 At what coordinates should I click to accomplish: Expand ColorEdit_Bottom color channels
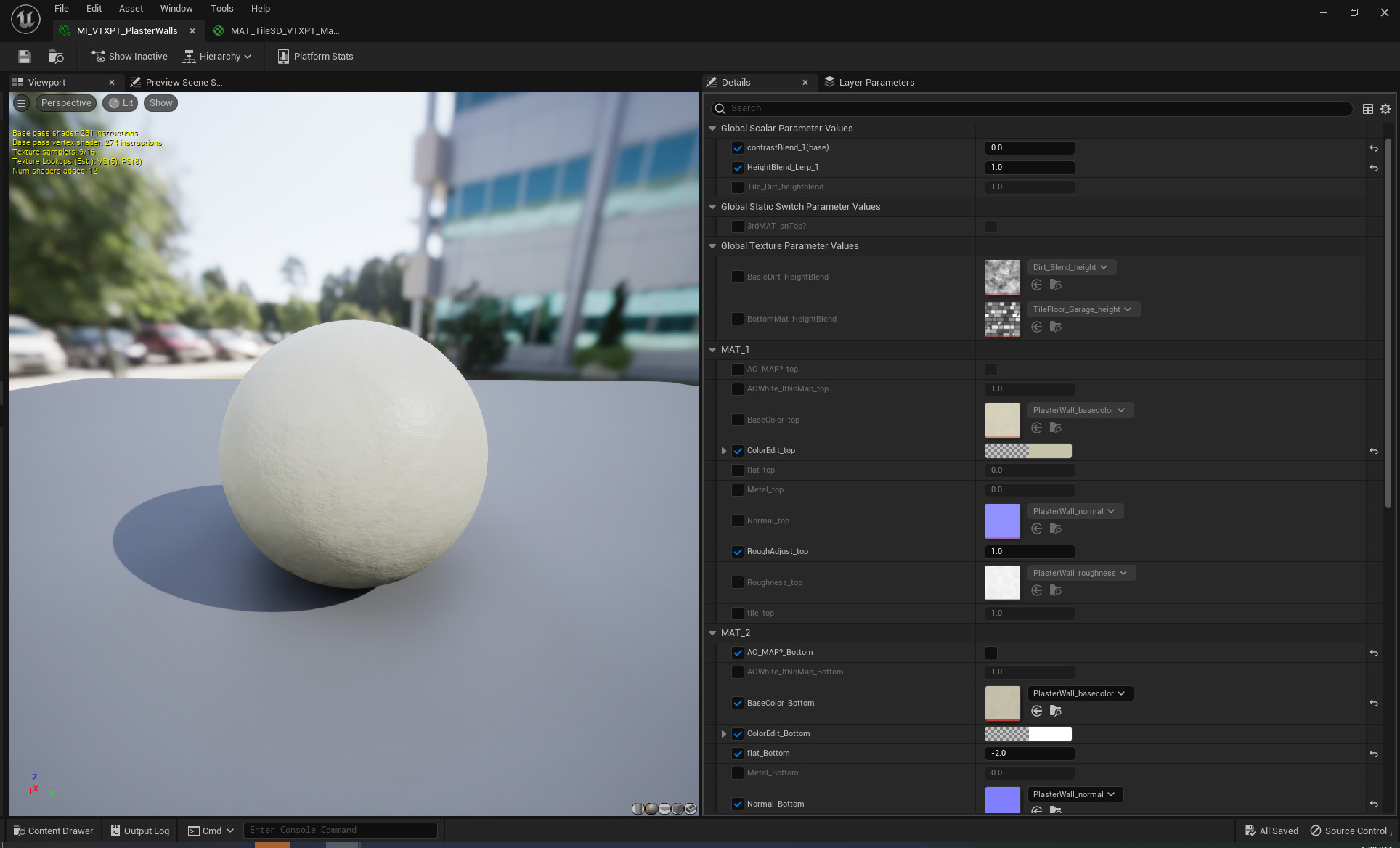pyautogui.click(x=724, y=734)
